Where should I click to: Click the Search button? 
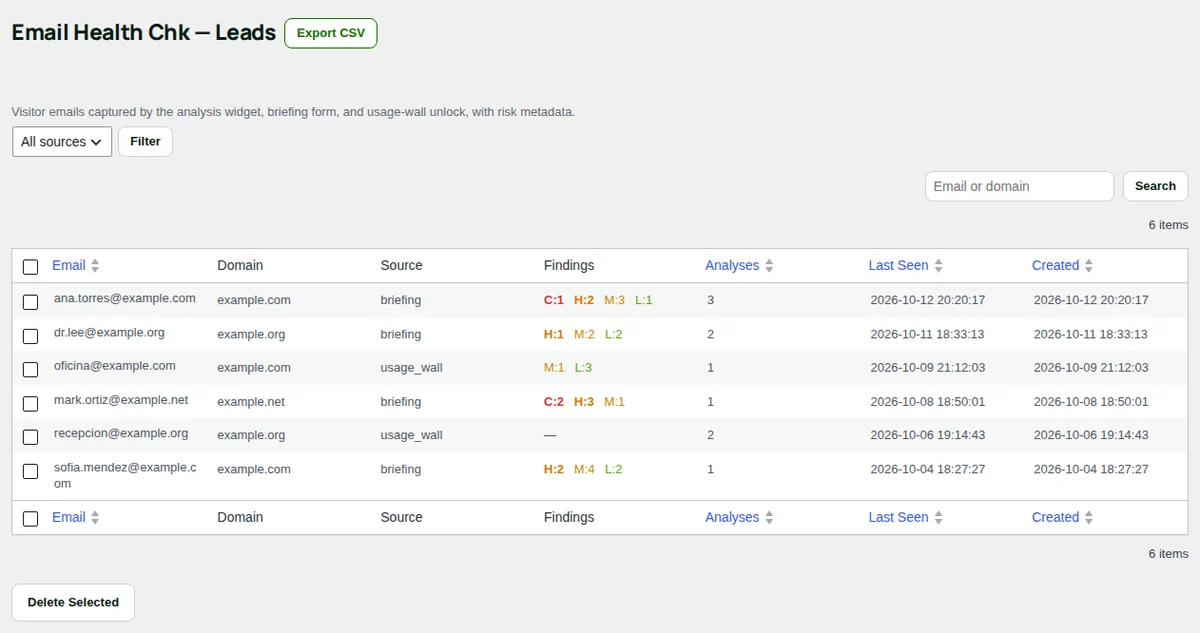point(1155,186)
